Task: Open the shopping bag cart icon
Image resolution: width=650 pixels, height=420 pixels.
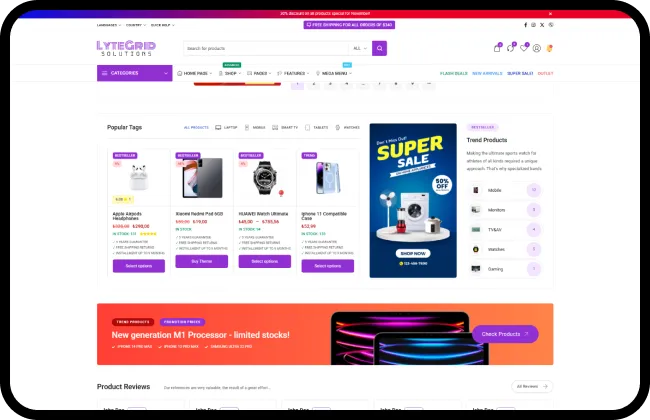Action: [x=497, y=48]
